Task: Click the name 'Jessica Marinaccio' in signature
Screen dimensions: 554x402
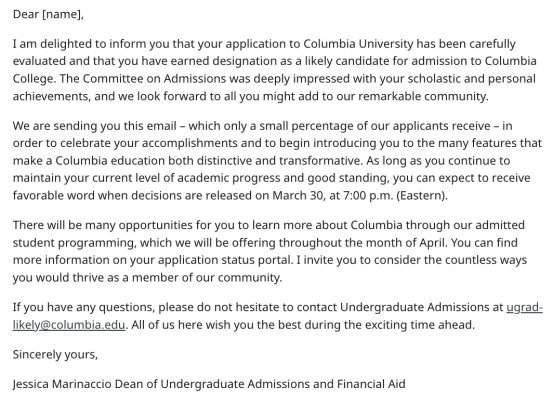Action: (62, 384)
